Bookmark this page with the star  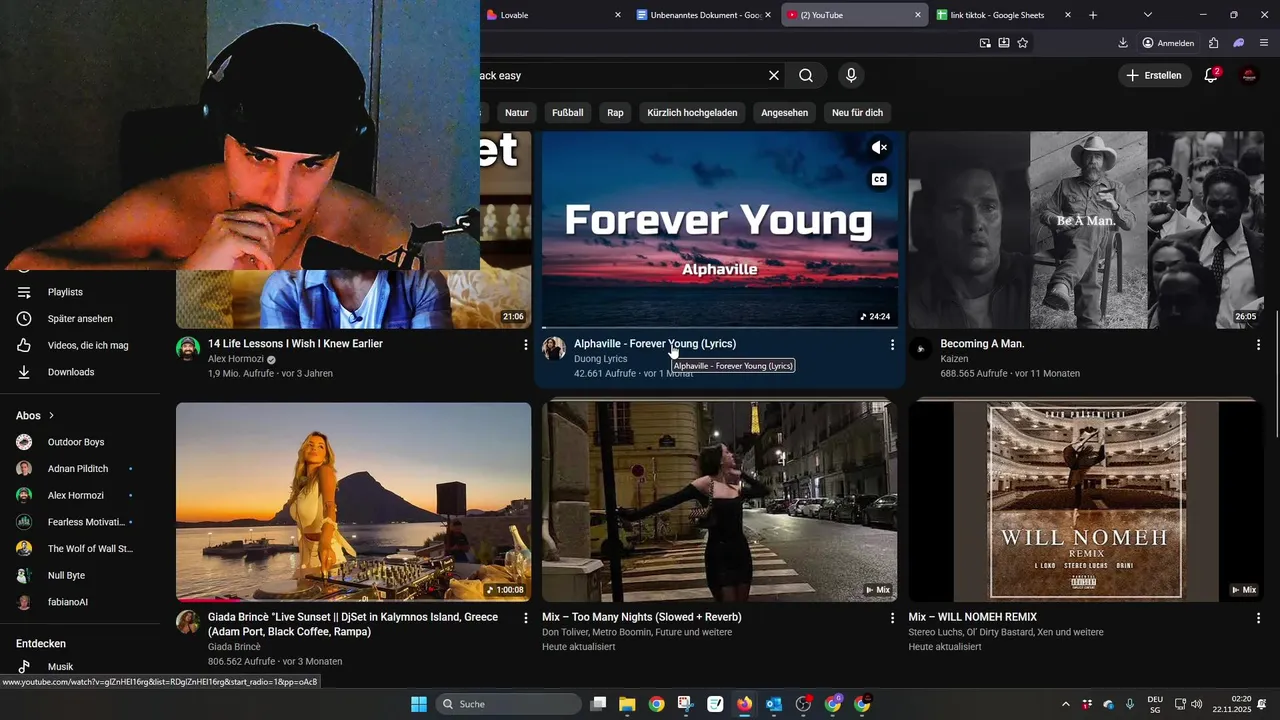click(1023, 43)
